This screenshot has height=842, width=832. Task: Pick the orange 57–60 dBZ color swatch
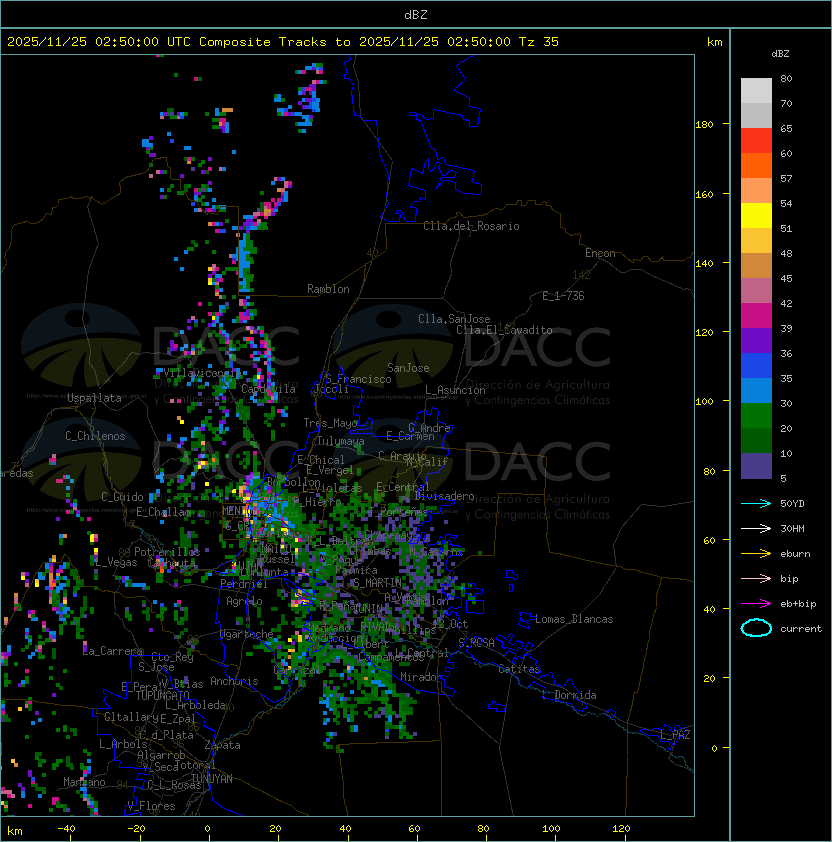click(756, 165)
